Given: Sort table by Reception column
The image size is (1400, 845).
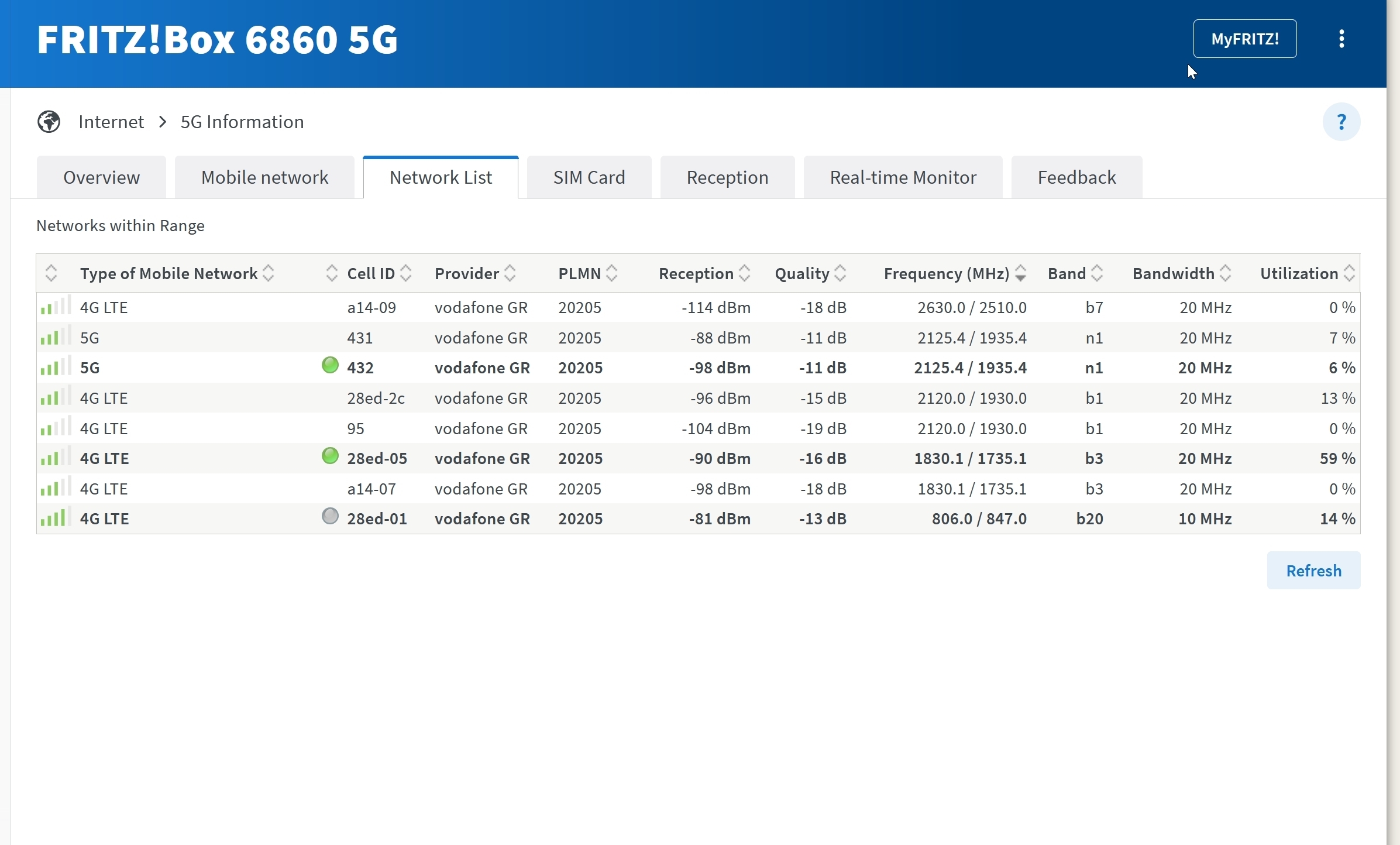Looking at the screenshot, I should click(704, 273).
